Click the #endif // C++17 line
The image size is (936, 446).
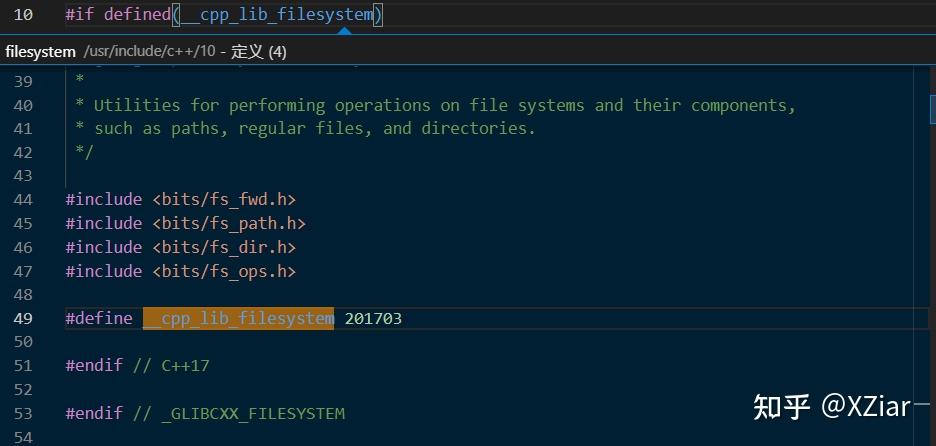137,365
